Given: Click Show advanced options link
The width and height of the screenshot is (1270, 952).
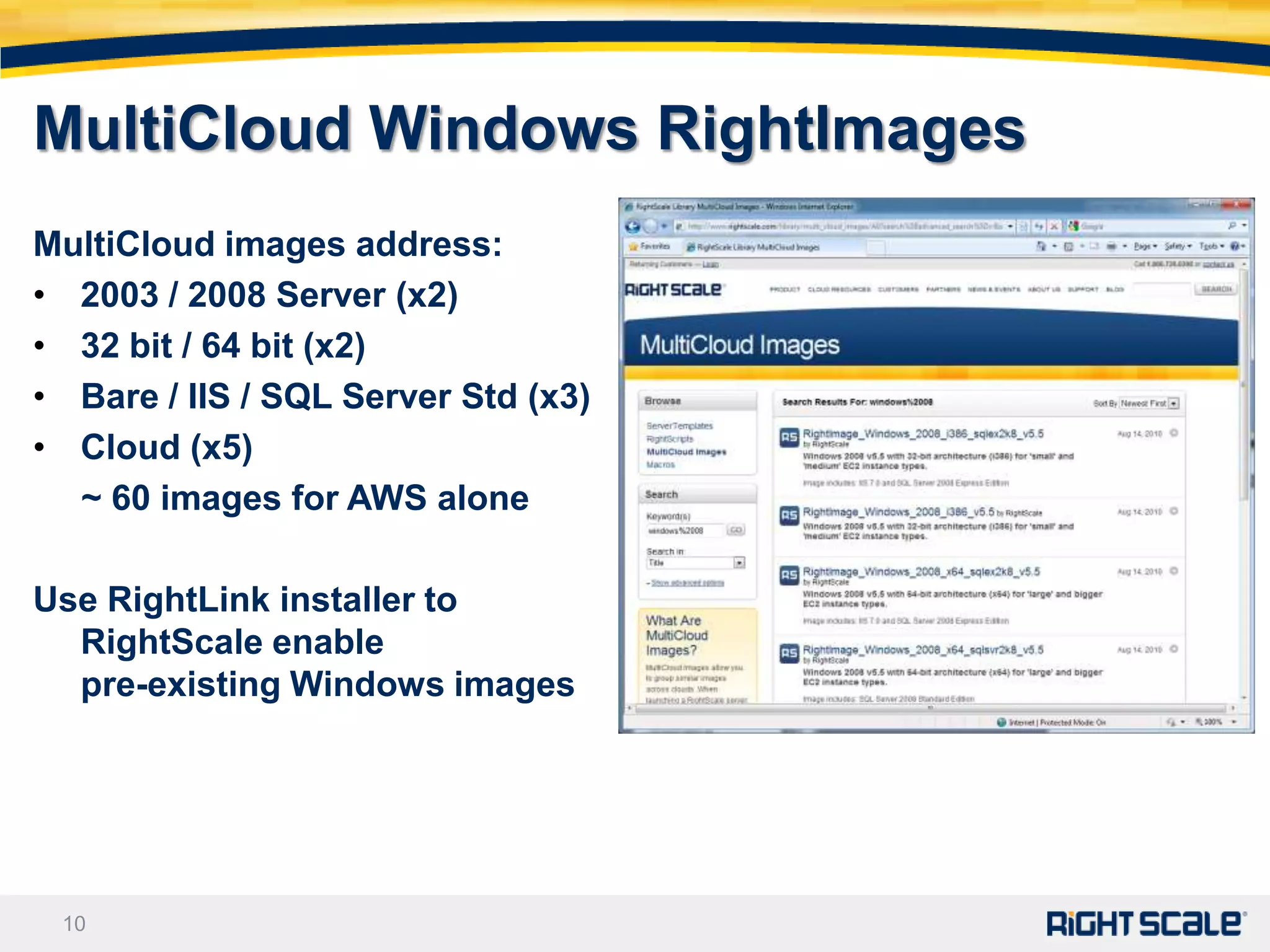Looking at the screenshot, I should coord(687,583).
